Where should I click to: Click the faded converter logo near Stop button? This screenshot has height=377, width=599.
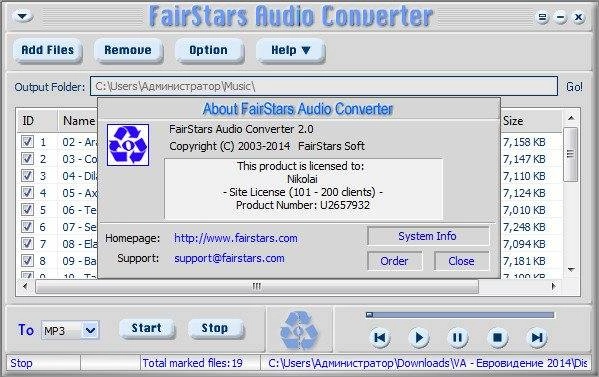(x=299, y=331)
